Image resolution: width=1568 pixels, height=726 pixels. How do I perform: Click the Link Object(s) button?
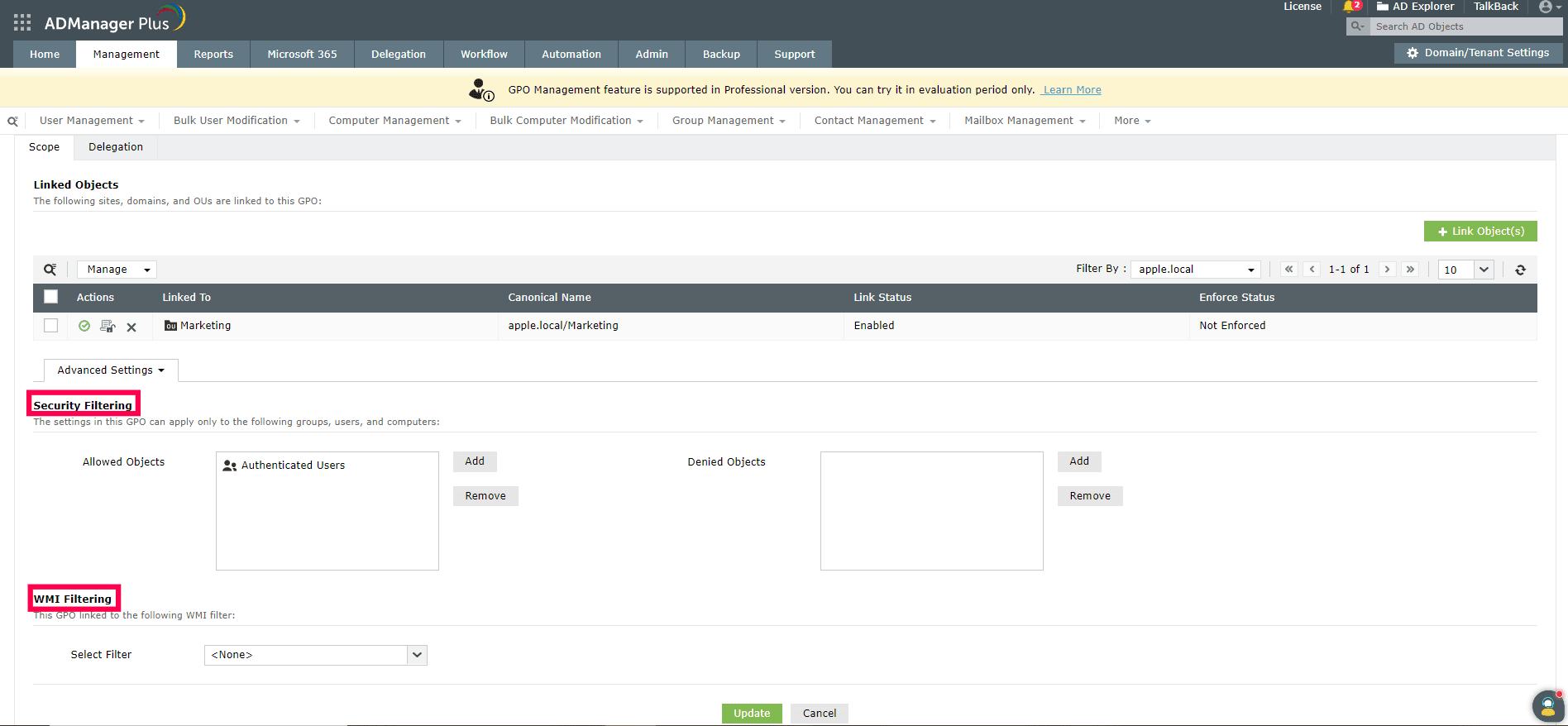pos(1480,232)
